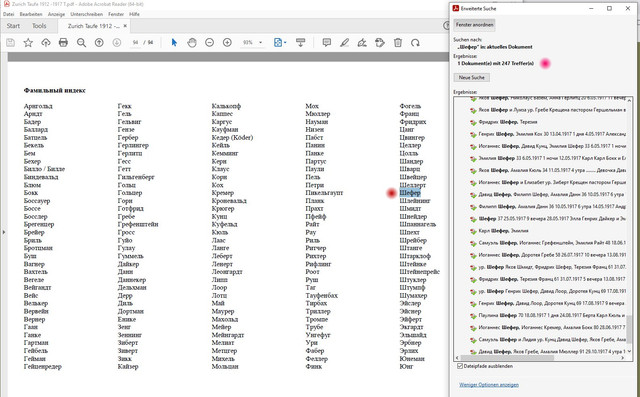Click the surname 'Арнгольд' in the index
This screenshot has height=397, width=640.
[x=38, y=106]
